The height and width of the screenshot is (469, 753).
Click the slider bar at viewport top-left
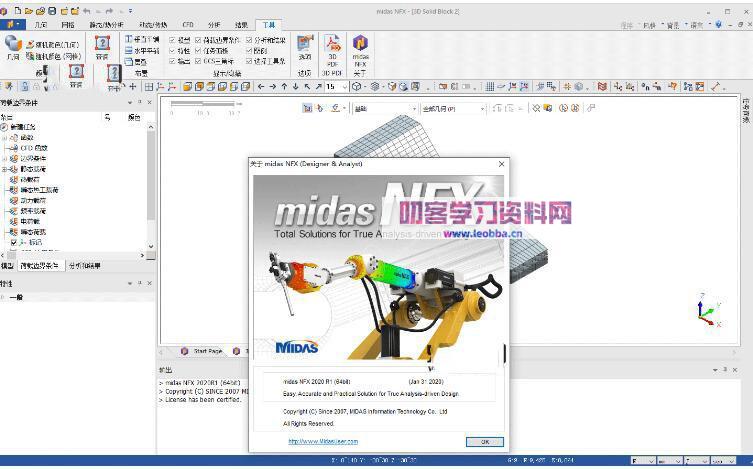click(205, 103)
